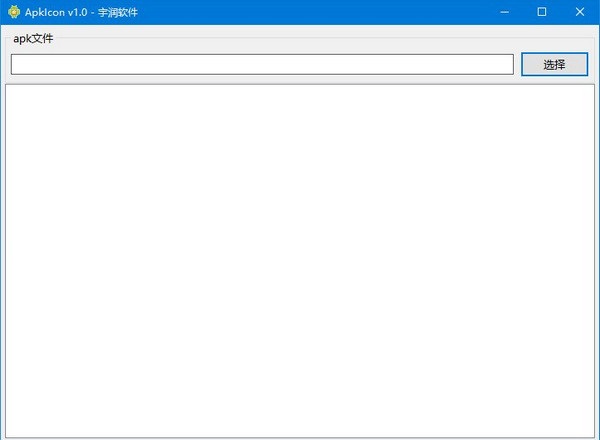Image resolution: width=600 pixels, height=440 pixels.
Task: Click the top-left corner of the results pane
Action: 12,91
